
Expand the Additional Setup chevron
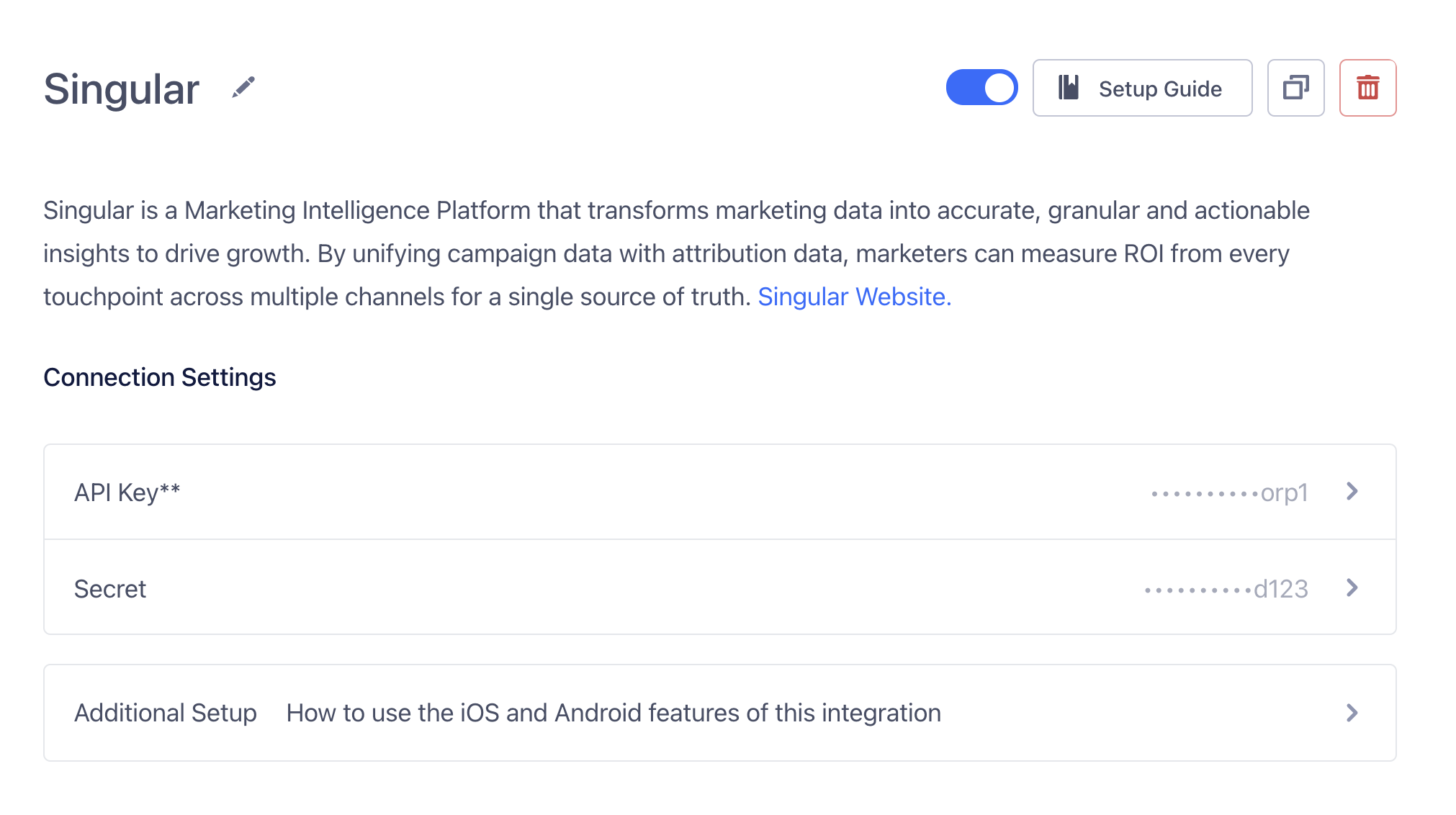(1352, 713)
